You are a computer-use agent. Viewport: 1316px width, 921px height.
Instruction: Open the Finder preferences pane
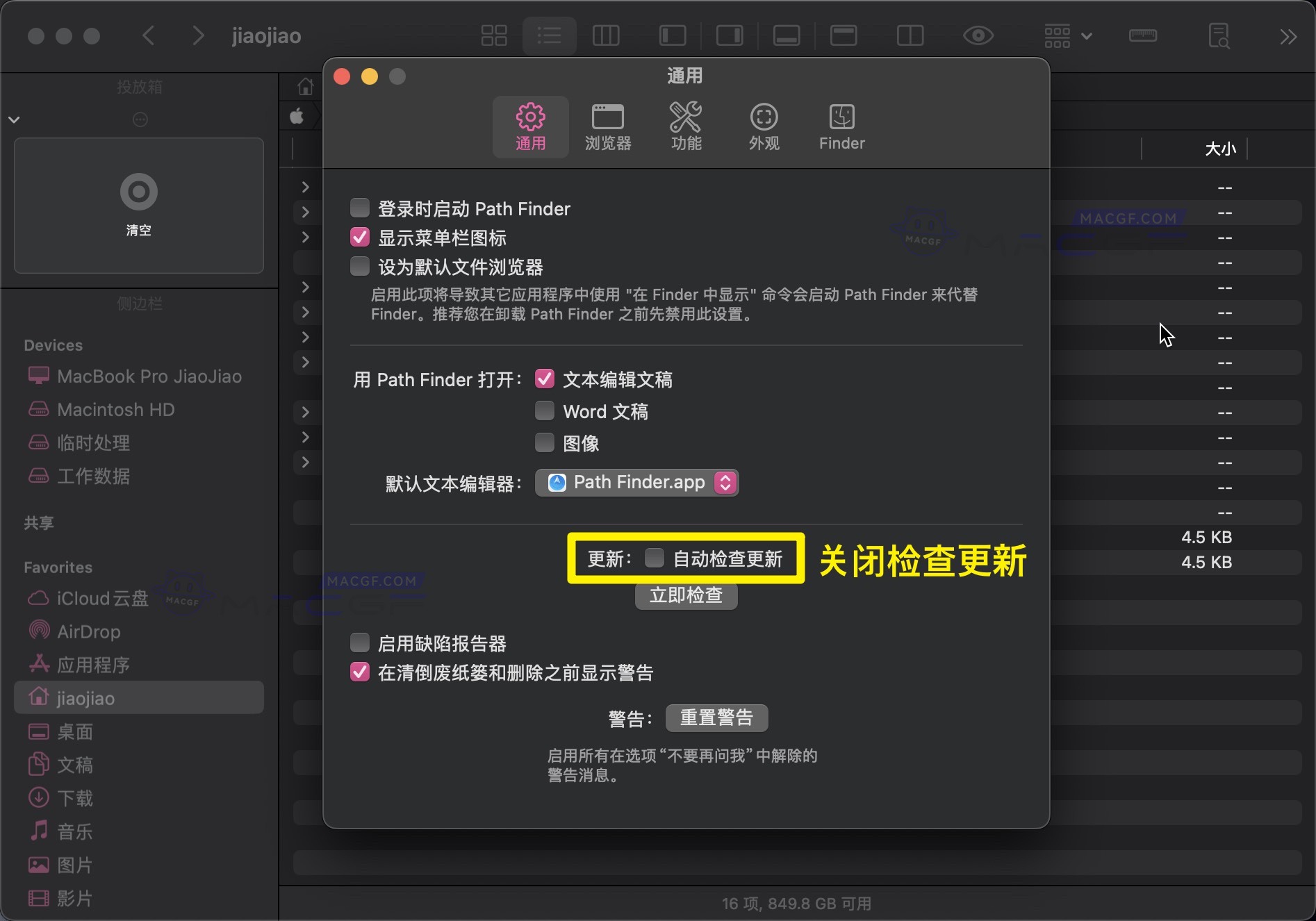tap(841, 126)
